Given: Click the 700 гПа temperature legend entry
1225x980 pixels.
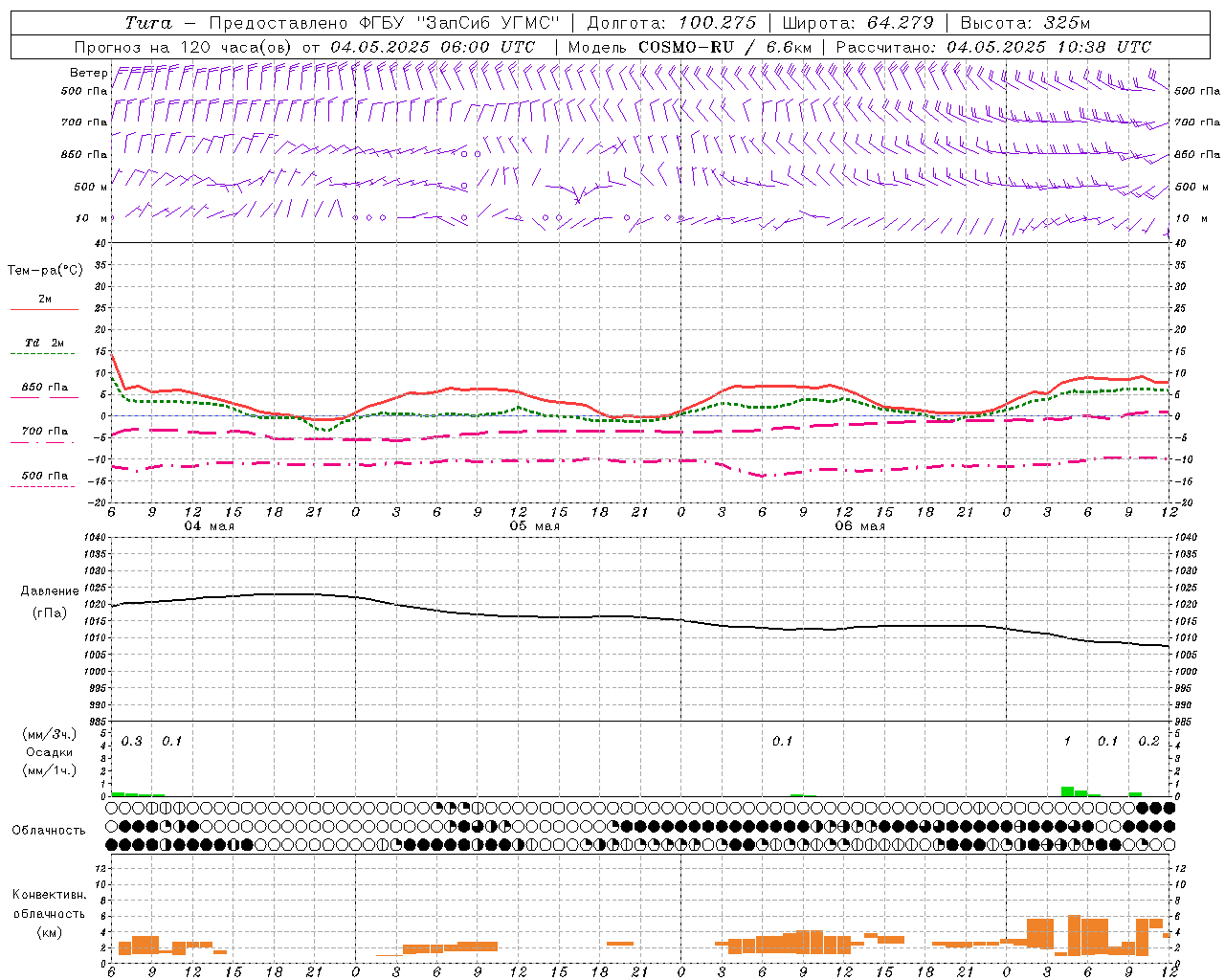Looking at the screenshot, I should click(x=44, y=432).
